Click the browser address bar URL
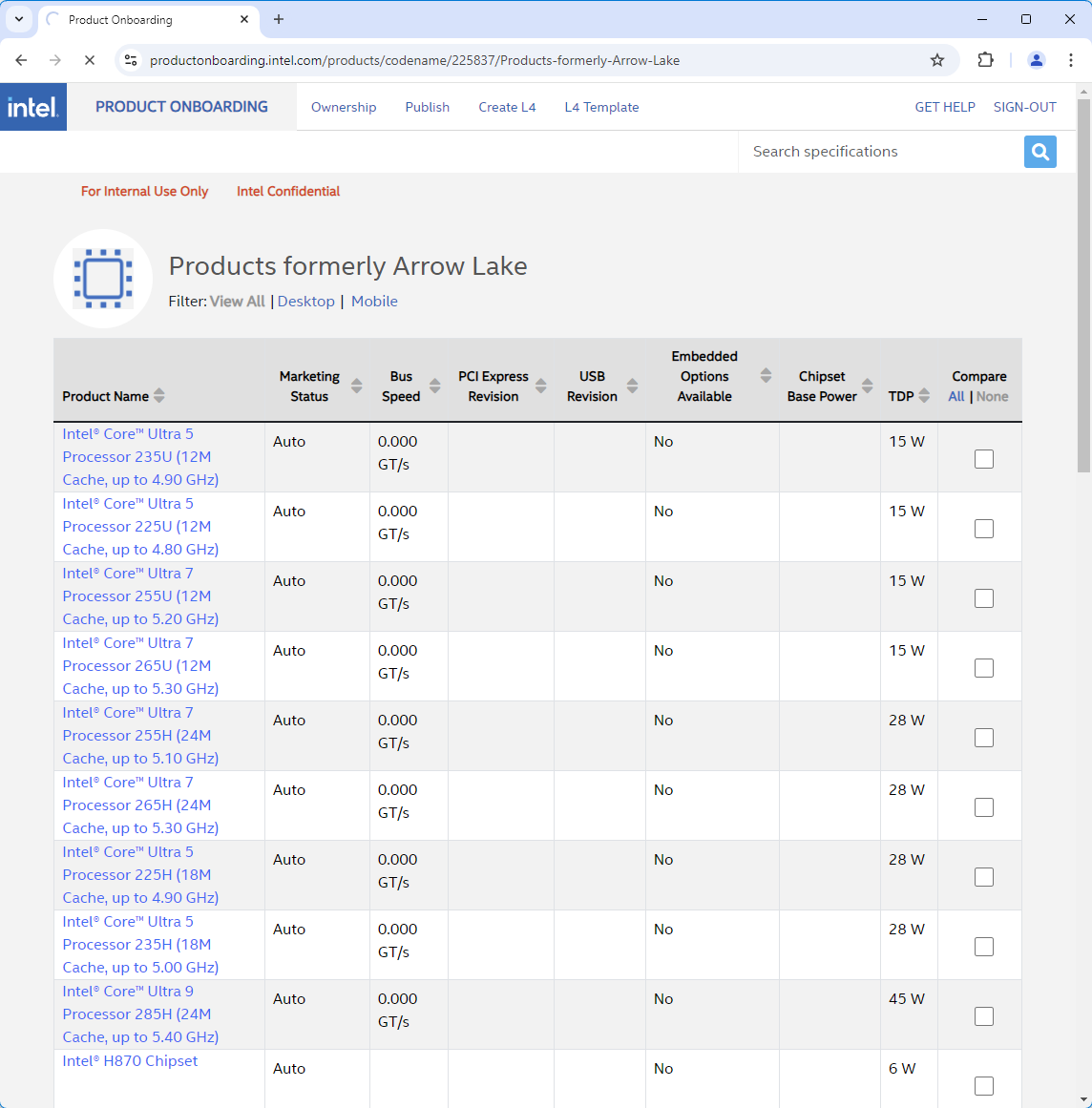Viewport: 1092px width, 1108px height. point(414,60)
